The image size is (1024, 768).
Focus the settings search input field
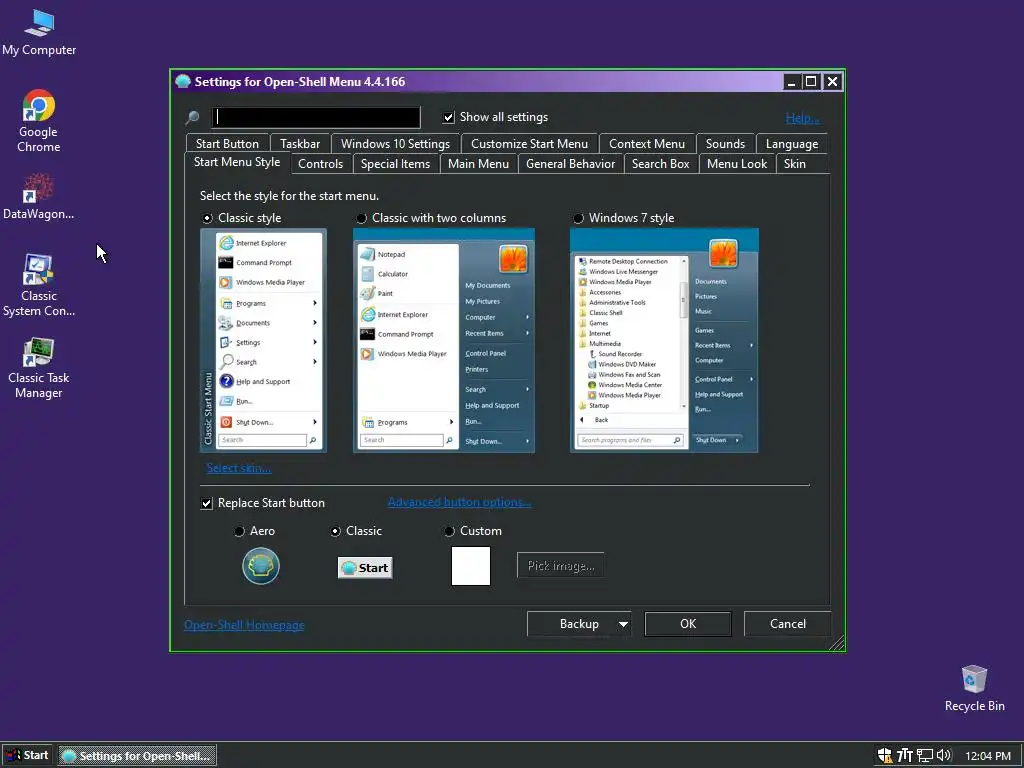tap(316, 118)
